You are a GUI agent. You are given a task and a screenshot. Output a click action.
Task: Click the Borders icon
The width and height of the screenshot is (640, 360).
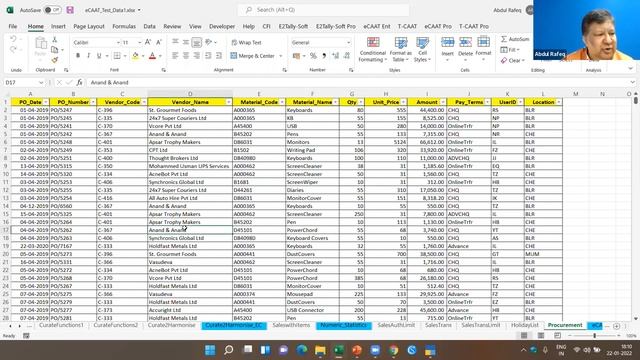[117, 56]
